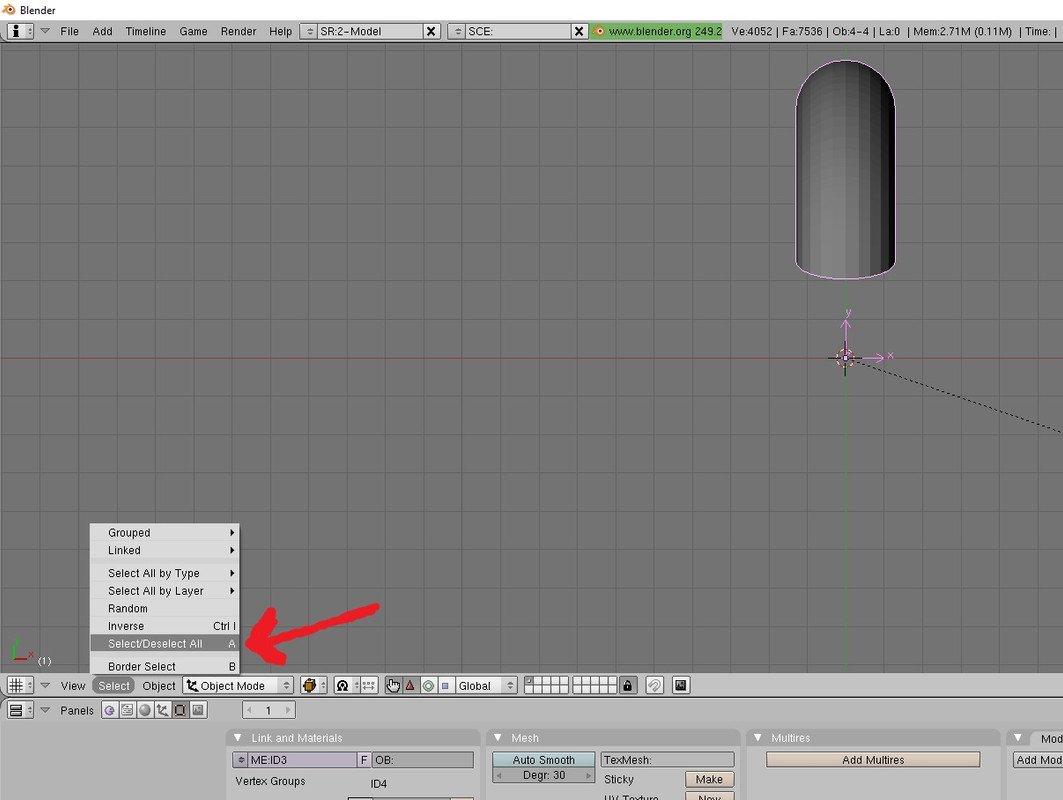Screen dimensions: 1063x800
Task: Click the Add Multires button
Action: click(873, 760)
